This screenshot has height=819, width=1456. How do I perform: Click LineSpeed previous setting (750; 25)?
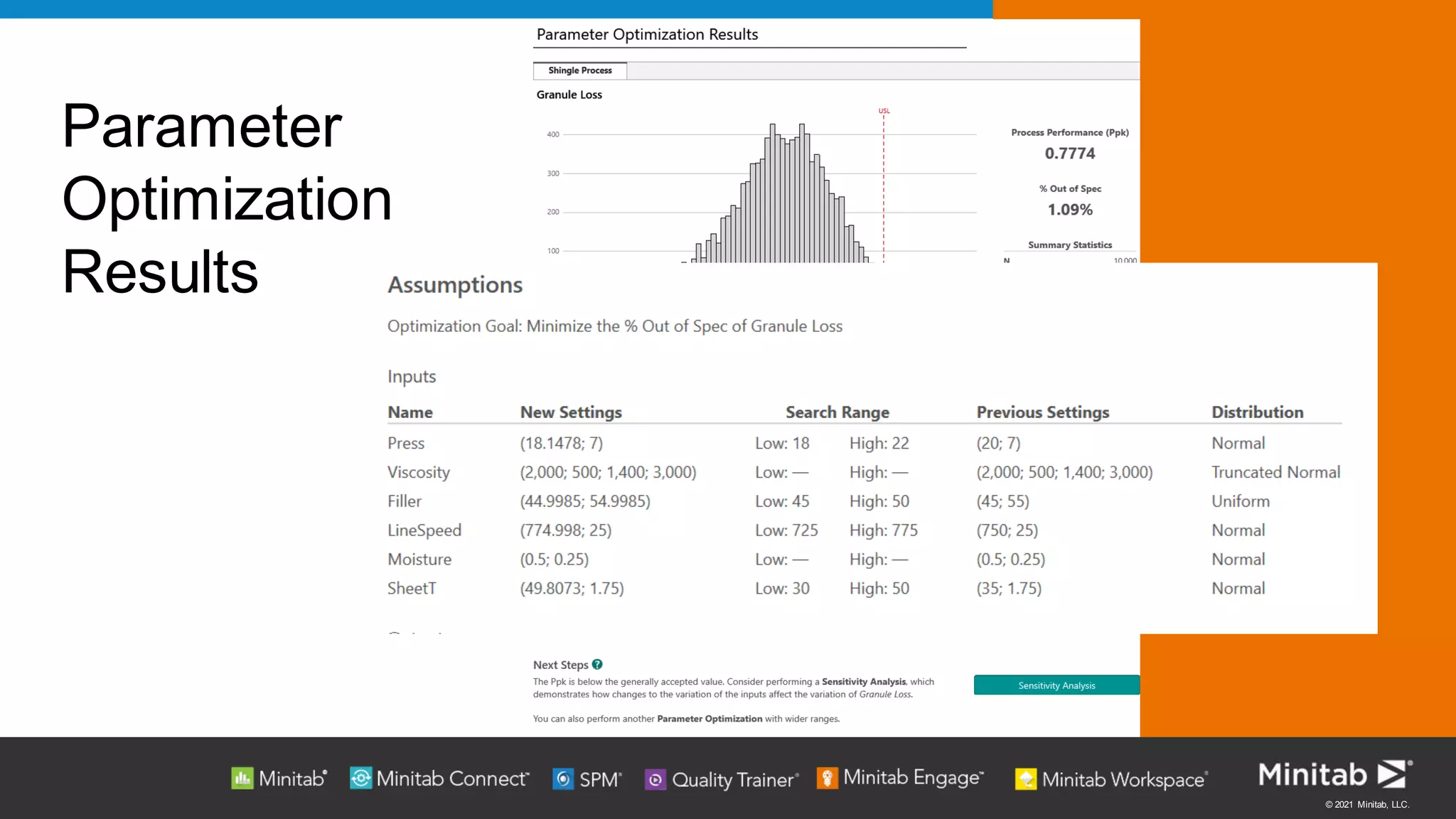(1007, 530)
